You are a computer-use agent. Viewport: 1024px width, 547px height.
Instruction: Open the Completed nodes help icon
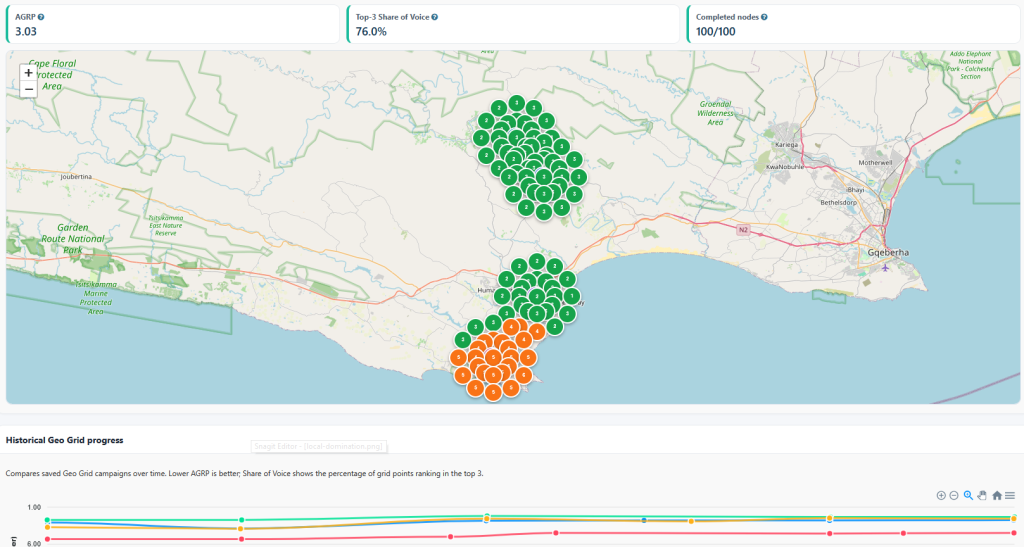pyautogui.click(x=764, y=17)
